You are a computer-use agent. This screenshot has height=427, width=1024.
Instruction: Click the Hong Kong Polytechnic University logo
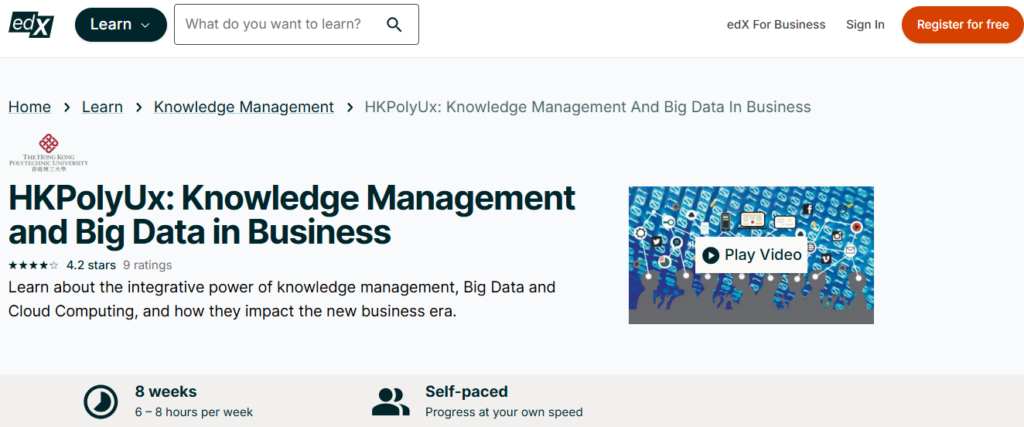click(x=48, y=152)
